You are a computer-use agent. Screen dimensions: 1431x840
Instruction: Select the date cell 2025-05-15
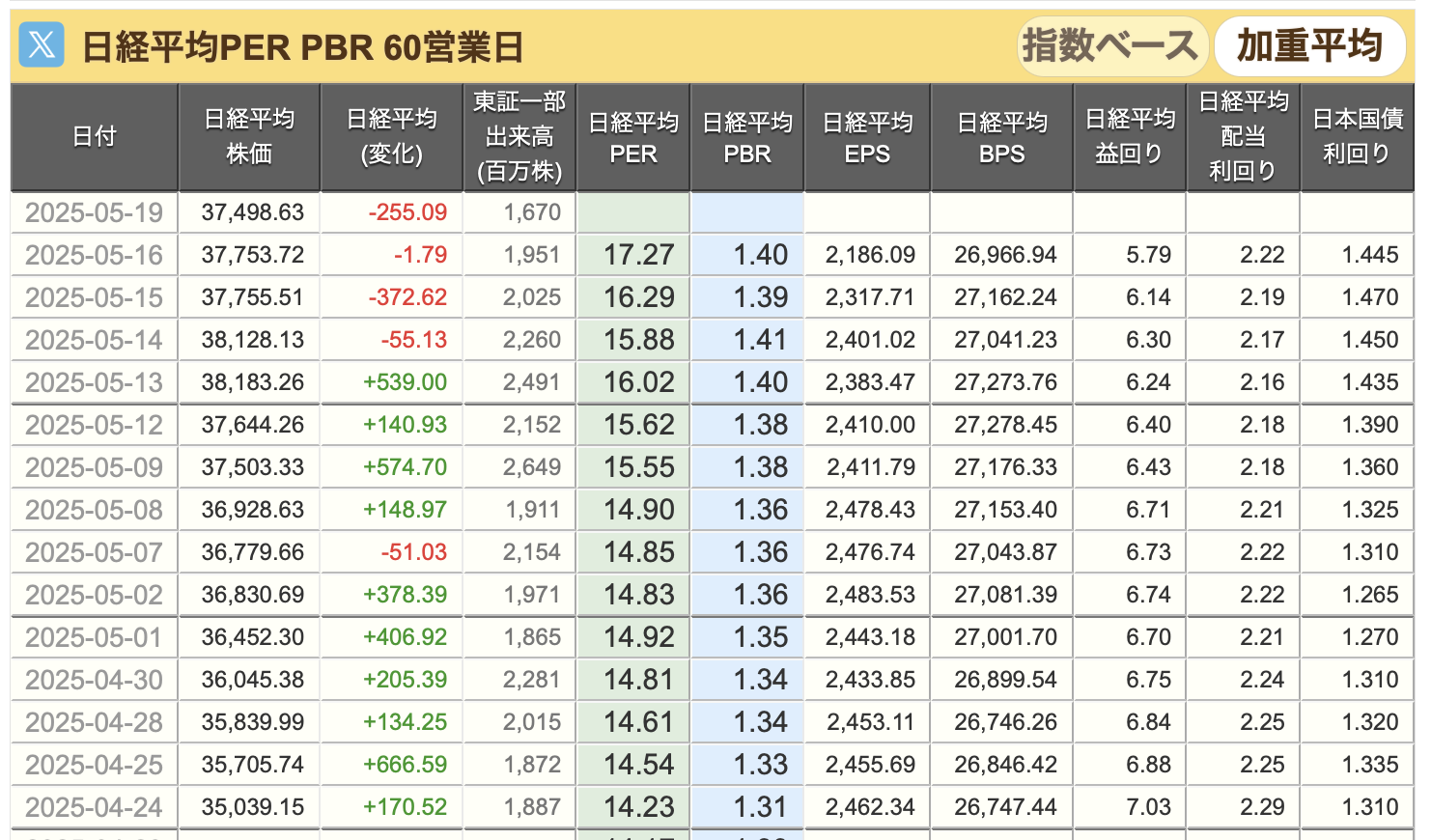95,297
